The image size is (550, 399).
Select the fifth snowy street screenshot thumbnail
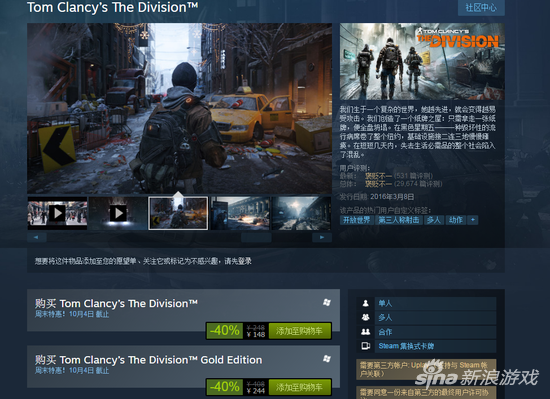point(301,213)
